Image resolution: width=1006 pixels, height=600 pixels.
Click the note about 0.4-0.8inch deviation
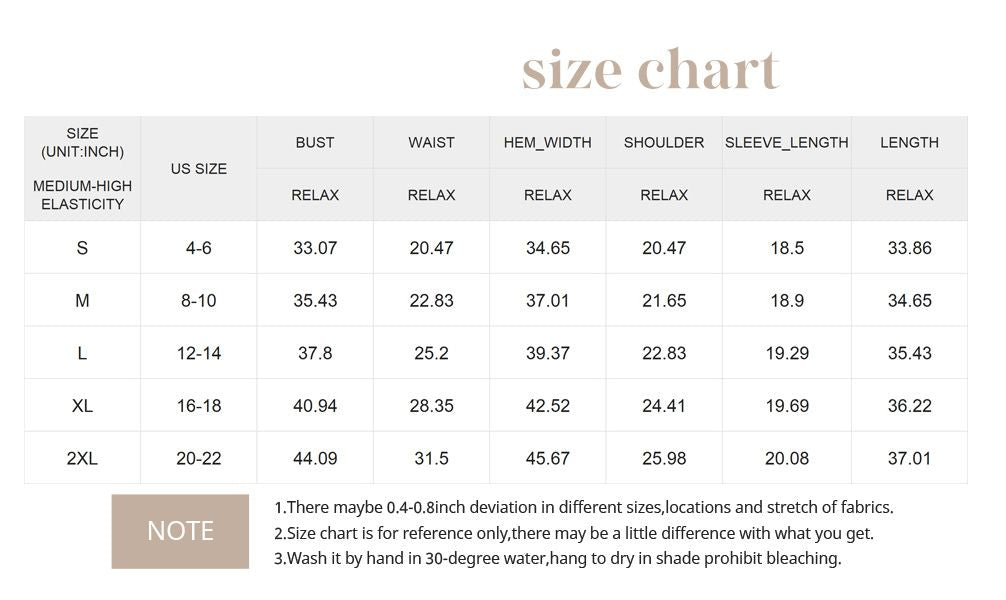584,508
